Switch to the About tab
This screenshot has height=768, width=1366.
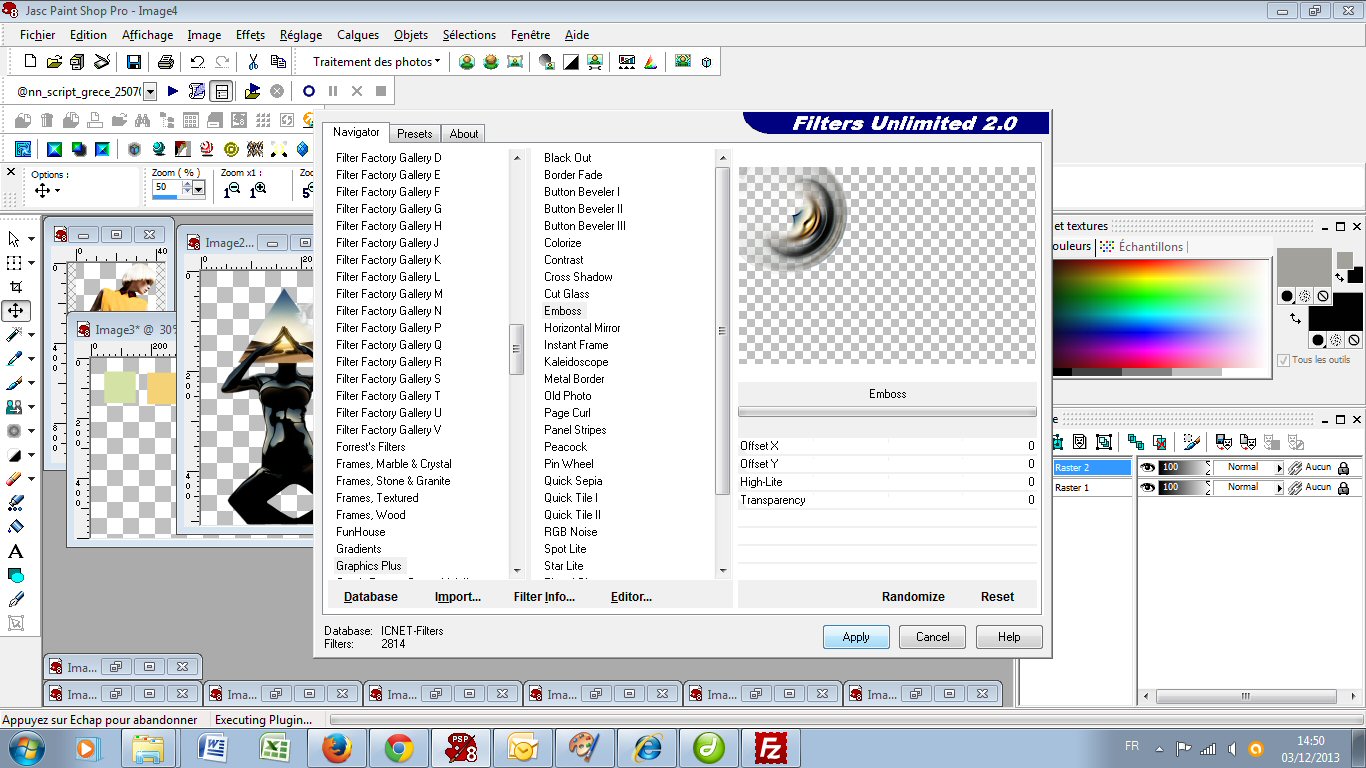(464, 134)
